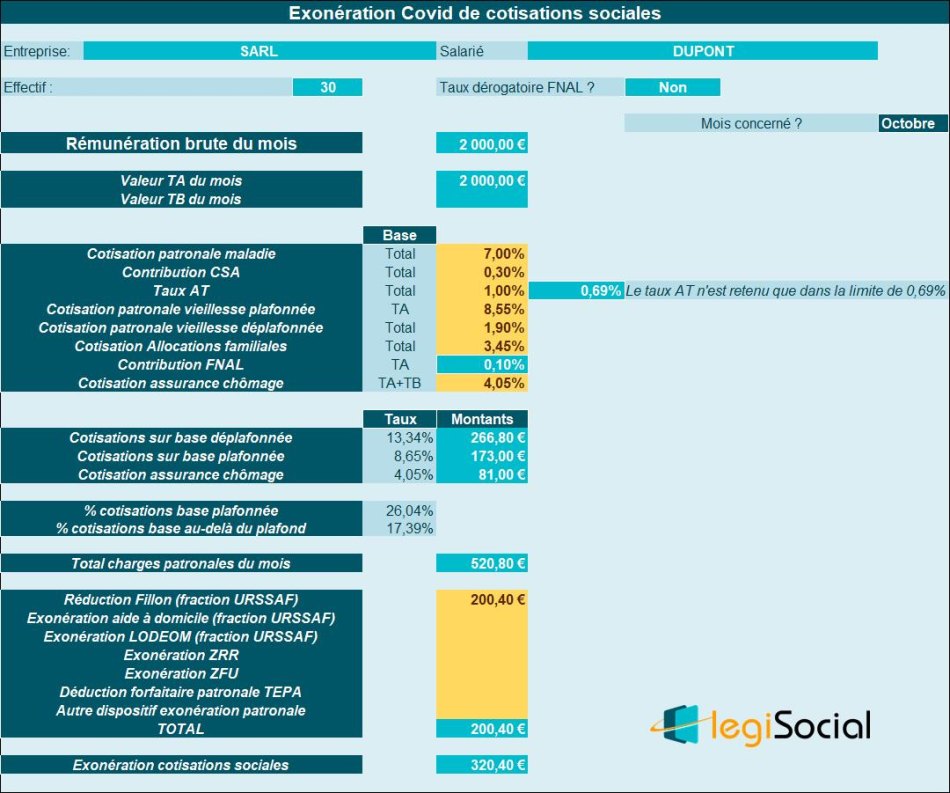Select the Allocations familiales rate 3,45%
Viewport: 950px width, 793px height.
coord(481,346)
